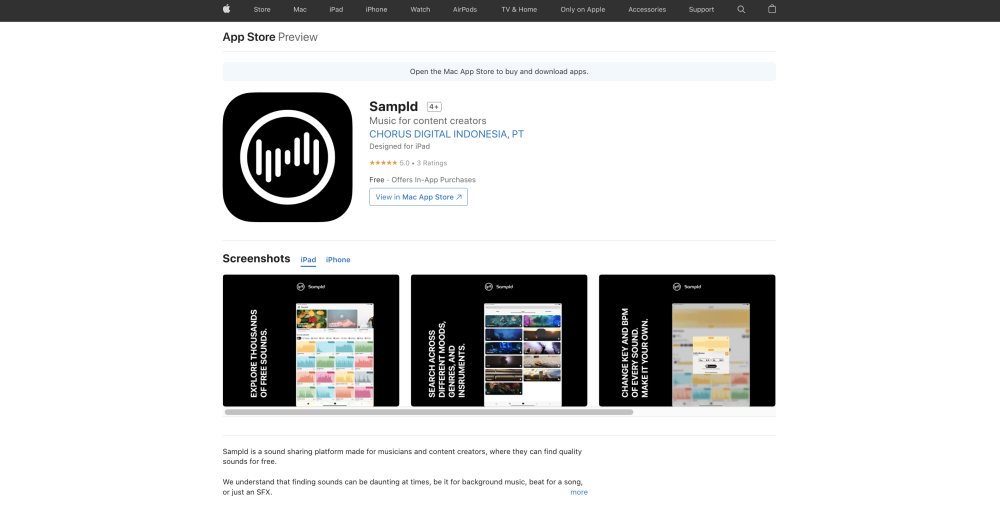Click the Music for content creators subtitle
Screen dimensions: 1000x514
point(428,121)
